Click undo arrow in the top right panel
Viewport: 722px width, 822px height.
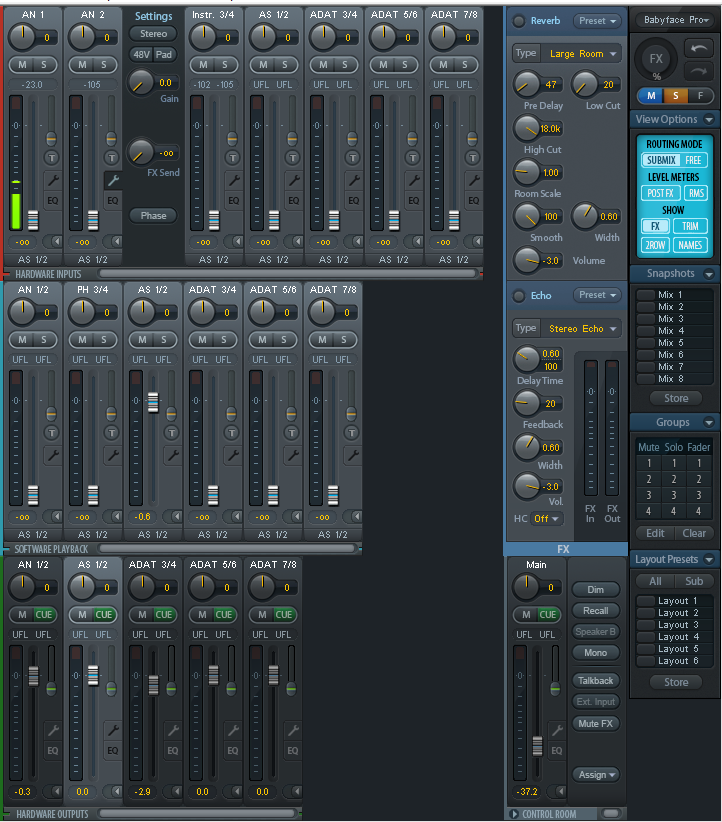coord(699,48)
